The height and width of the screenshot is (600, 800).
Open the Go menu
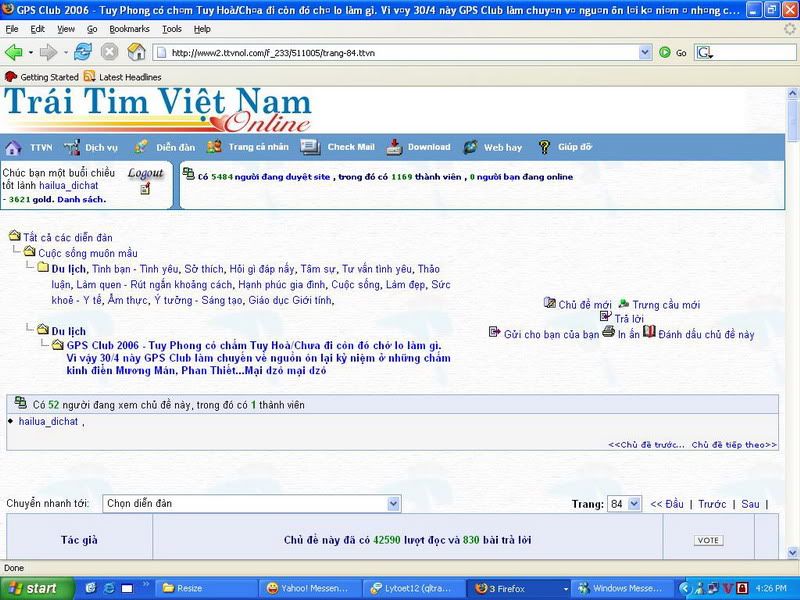pyautogui.click(x=92, y=29)
